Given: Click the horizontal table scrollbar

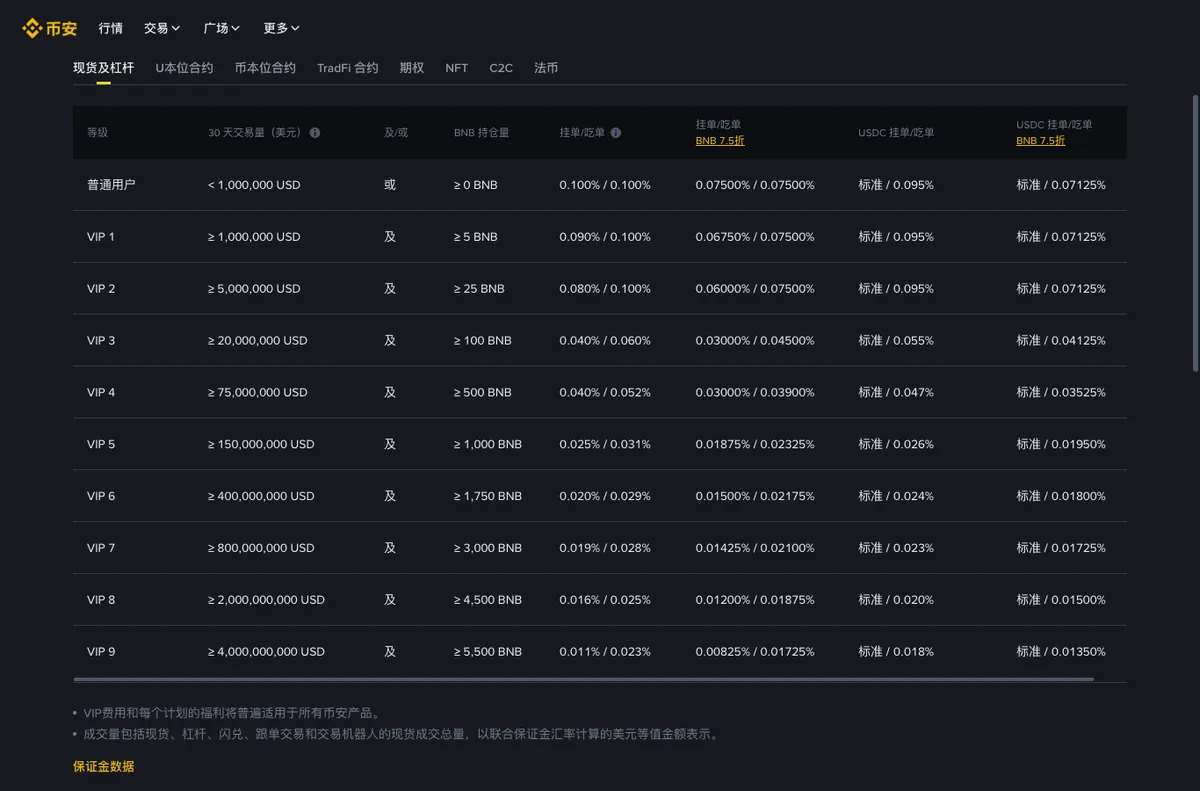Looking at the screenshot, I should coord(584,679).
